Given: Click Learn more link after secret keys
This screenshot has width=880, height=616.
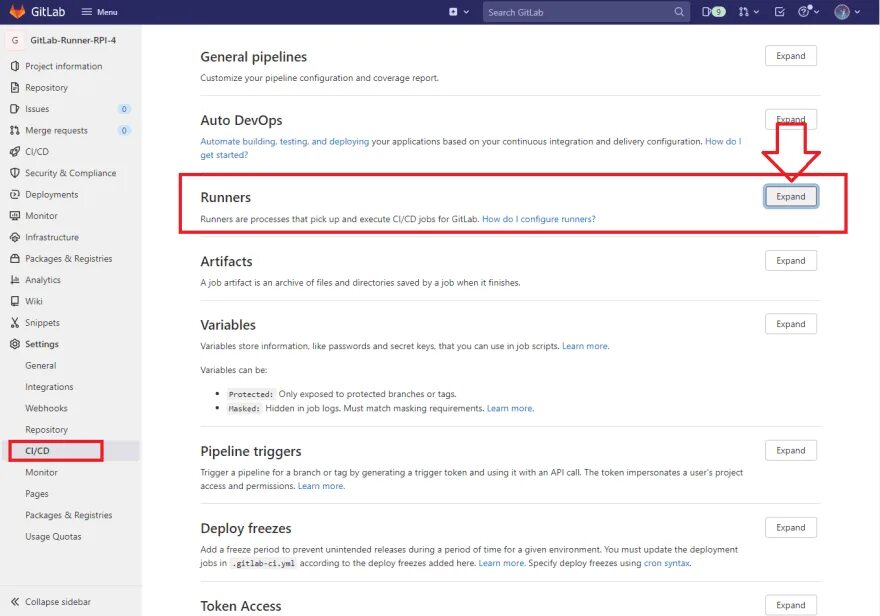Looking at the screenshot, I should click(x=585, y=346).
